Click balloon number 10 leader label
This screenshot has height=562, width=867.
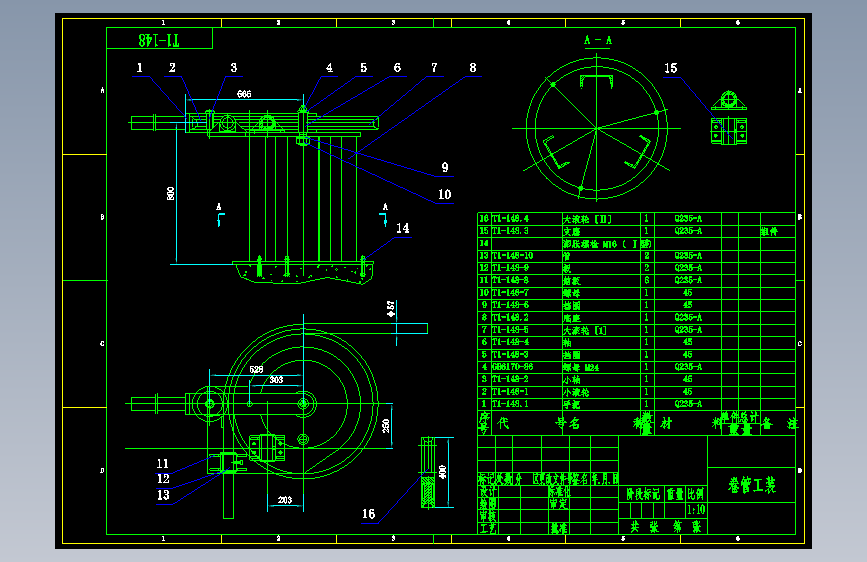click(445, 194)
